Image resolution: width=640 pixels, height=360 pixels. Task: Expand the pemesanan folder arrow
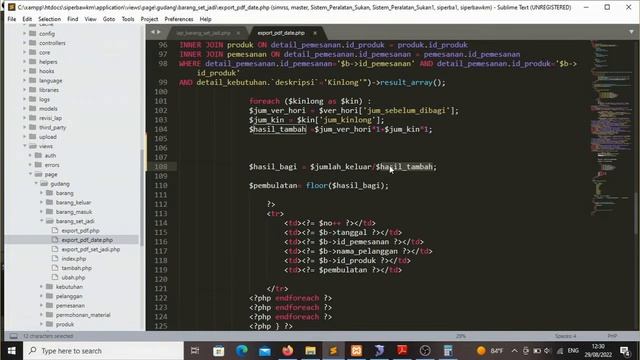42,305
